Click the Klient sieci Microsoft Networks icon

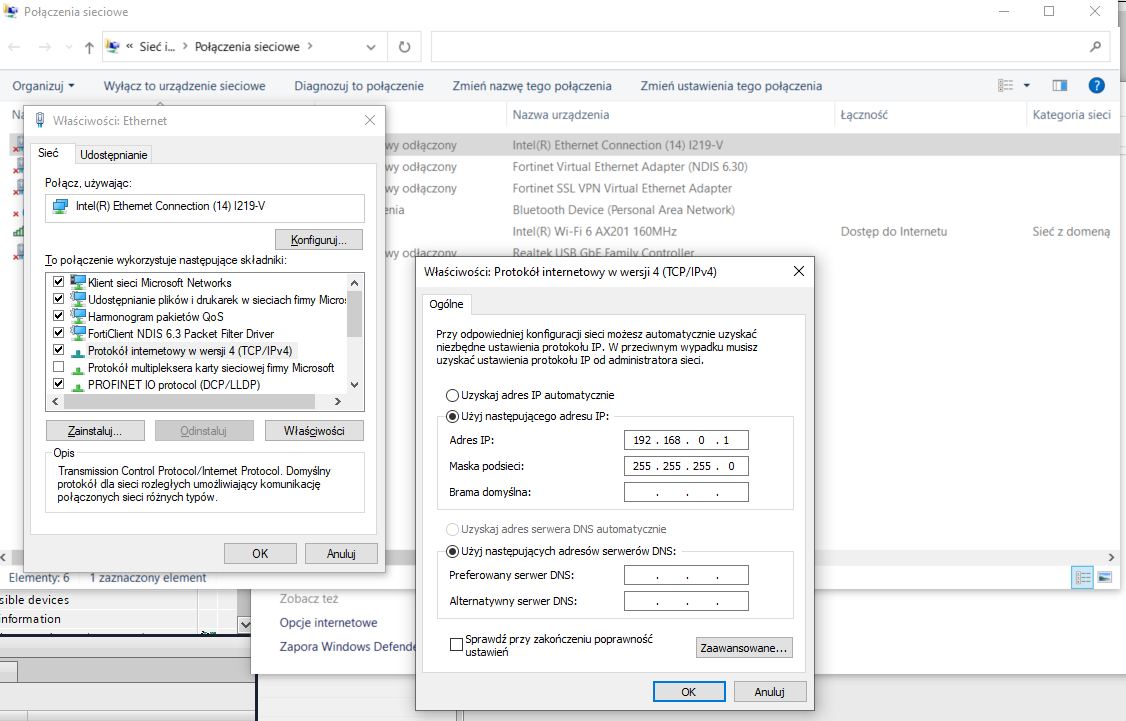78,282
